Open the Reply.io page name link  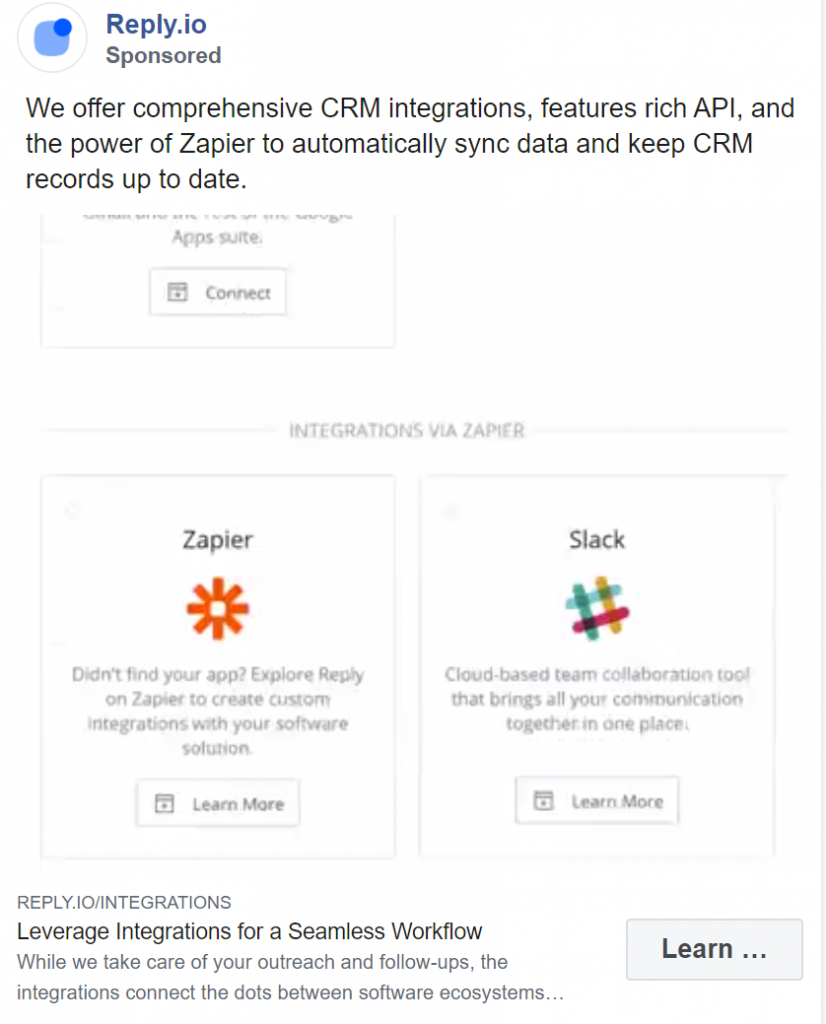tap(156, 24)
